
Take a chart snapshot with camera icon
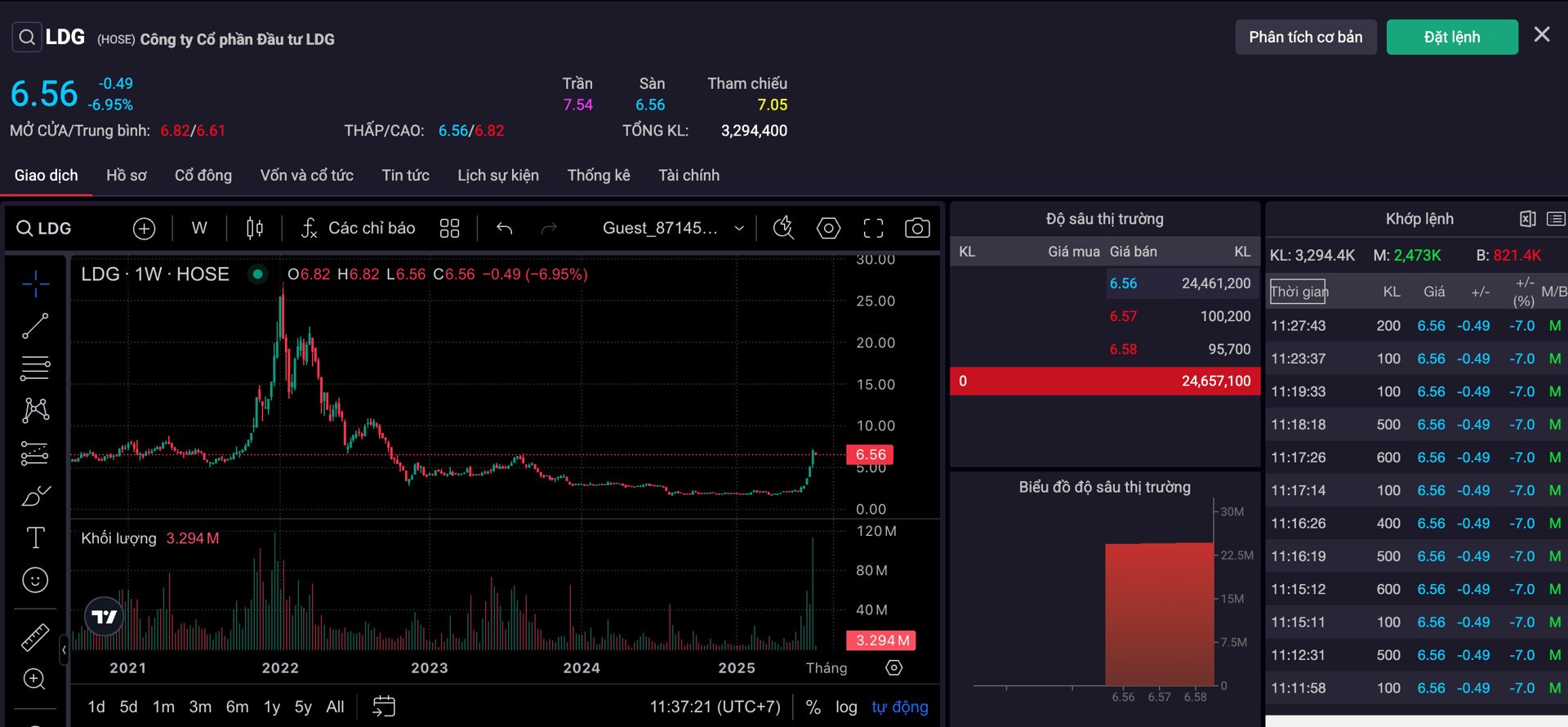[917, 229]
